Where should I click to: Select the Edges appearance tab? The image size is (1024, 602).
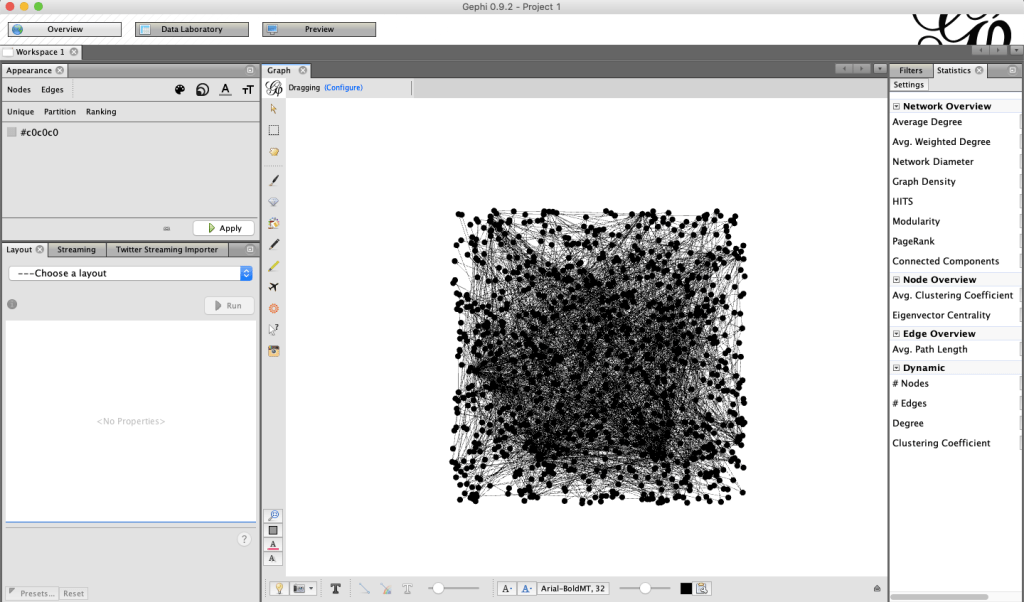[52, 89]
